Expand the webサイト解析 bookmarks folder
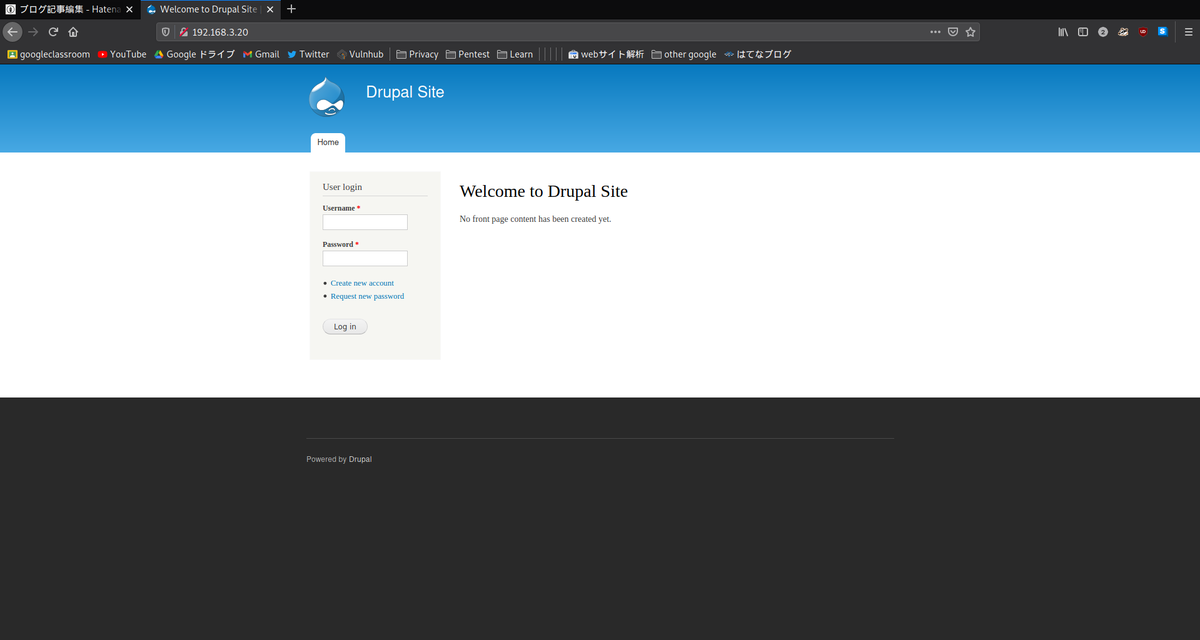1200x640 pixels. pos(606,54)
